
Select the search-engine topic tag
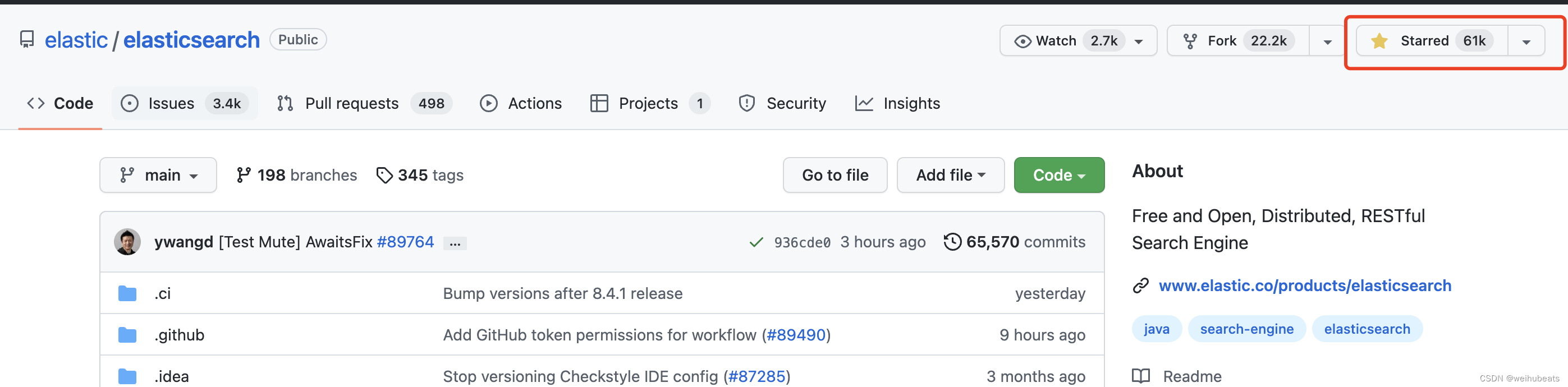[x=1246, y=329]
